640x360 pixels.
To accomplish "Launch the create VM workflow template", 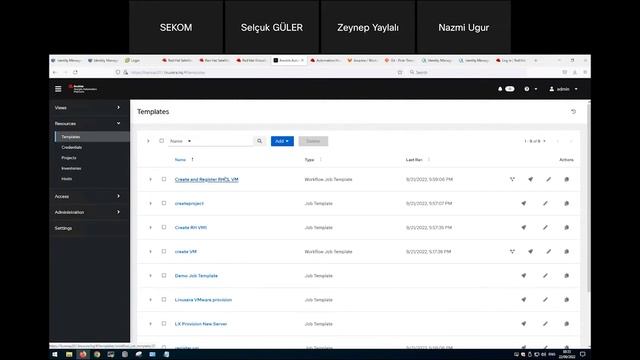I will (x=530, y=251).
